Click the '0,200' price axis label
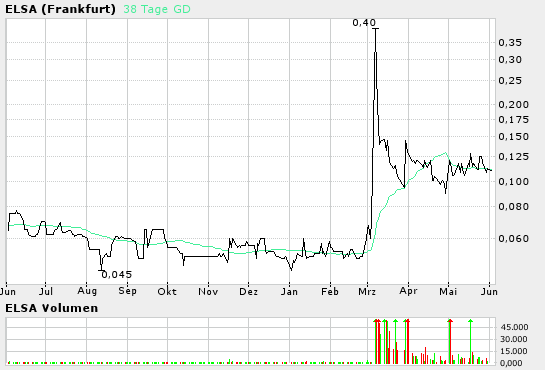 click(x=513, y=105)
